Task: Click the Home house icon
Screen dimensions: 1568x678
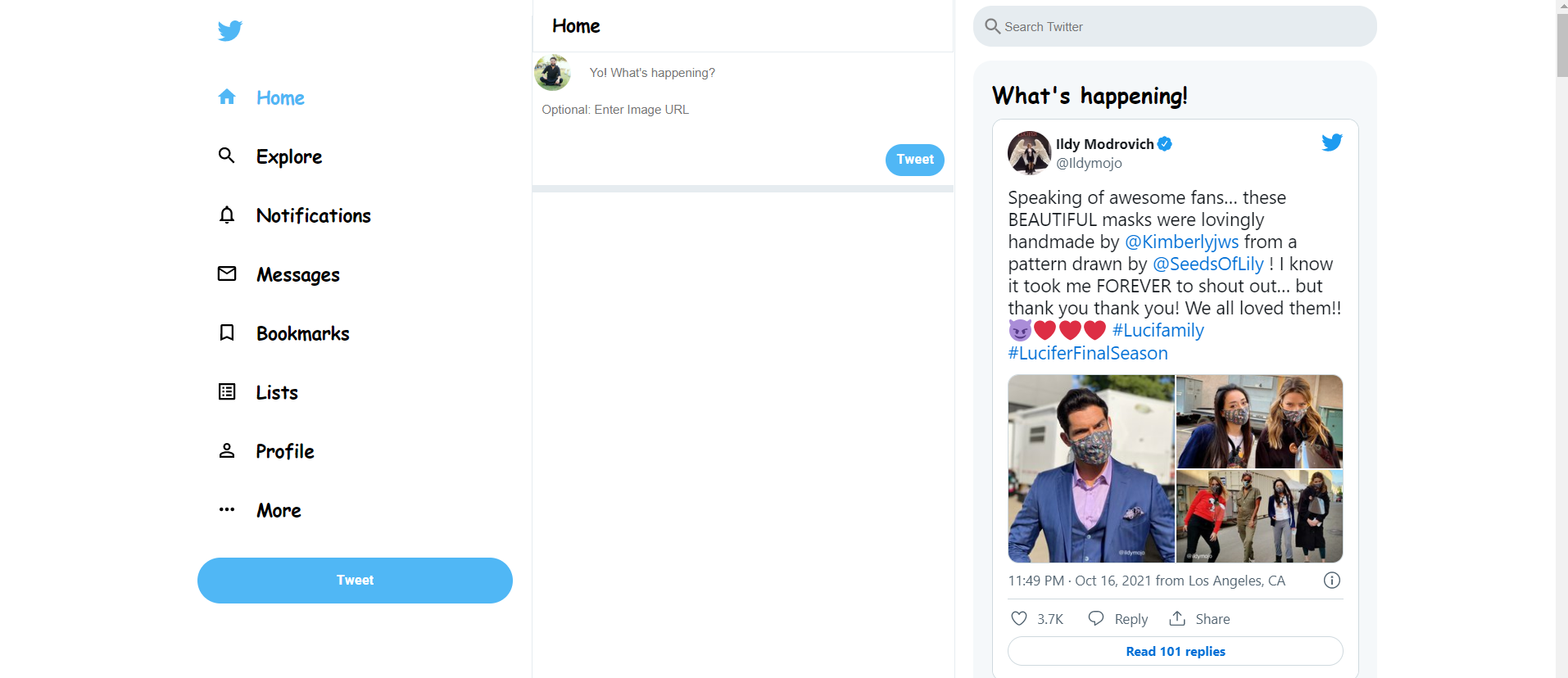Action: (x=227, y=97)
